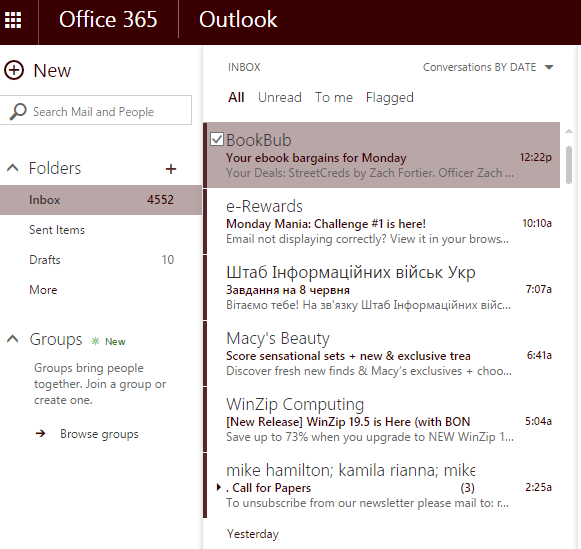This screenshot has width=581, height=549.
Task: Click the 2:25a timestamp on Call for Papers
Action: 538,487
